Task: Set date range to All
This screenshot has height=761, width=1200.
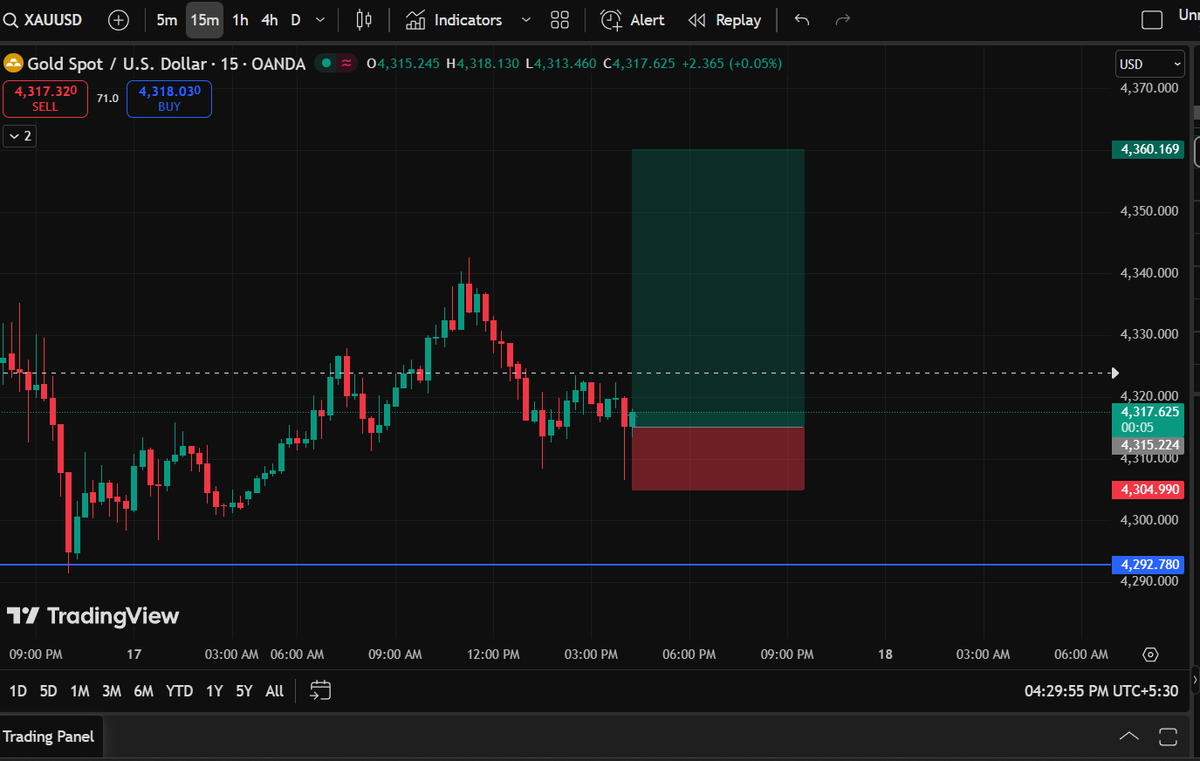Action: pyautogui.click(x=275, y=691)
